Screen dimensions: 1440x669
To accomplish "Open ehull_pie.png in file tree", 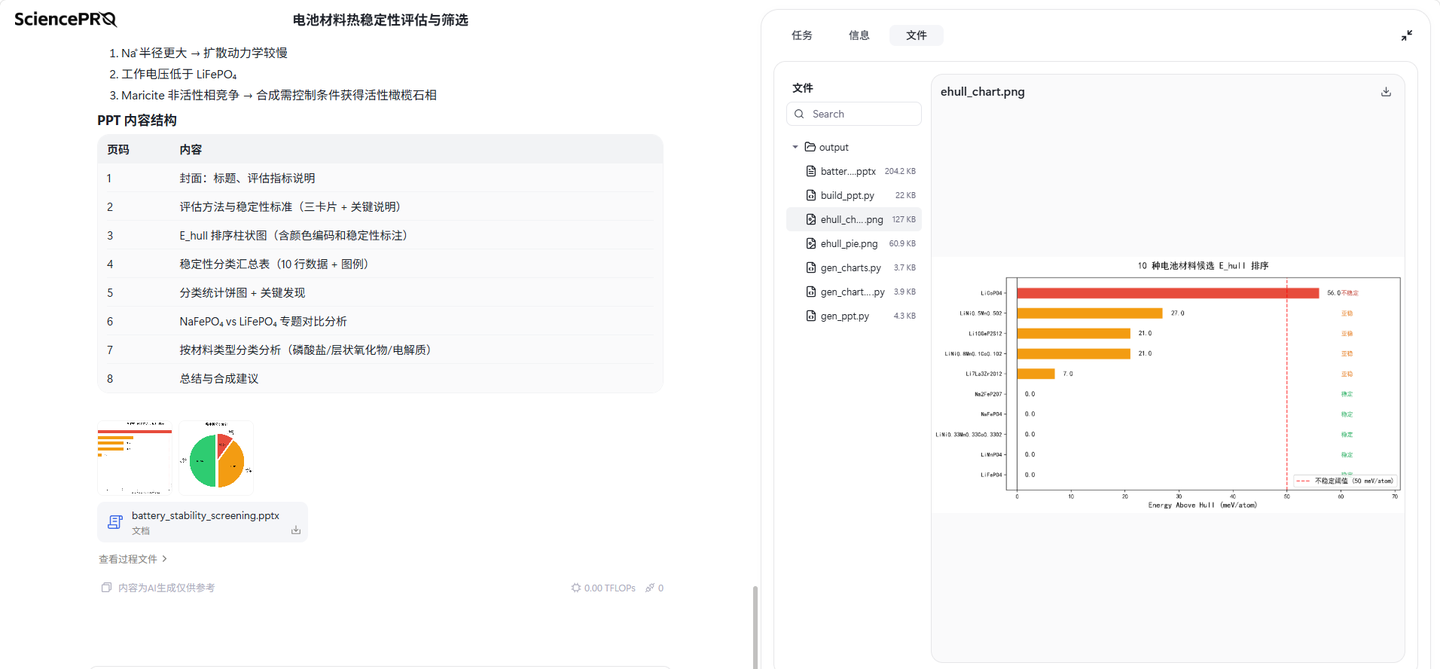I will pyautogui.click(x=854, y=243).
